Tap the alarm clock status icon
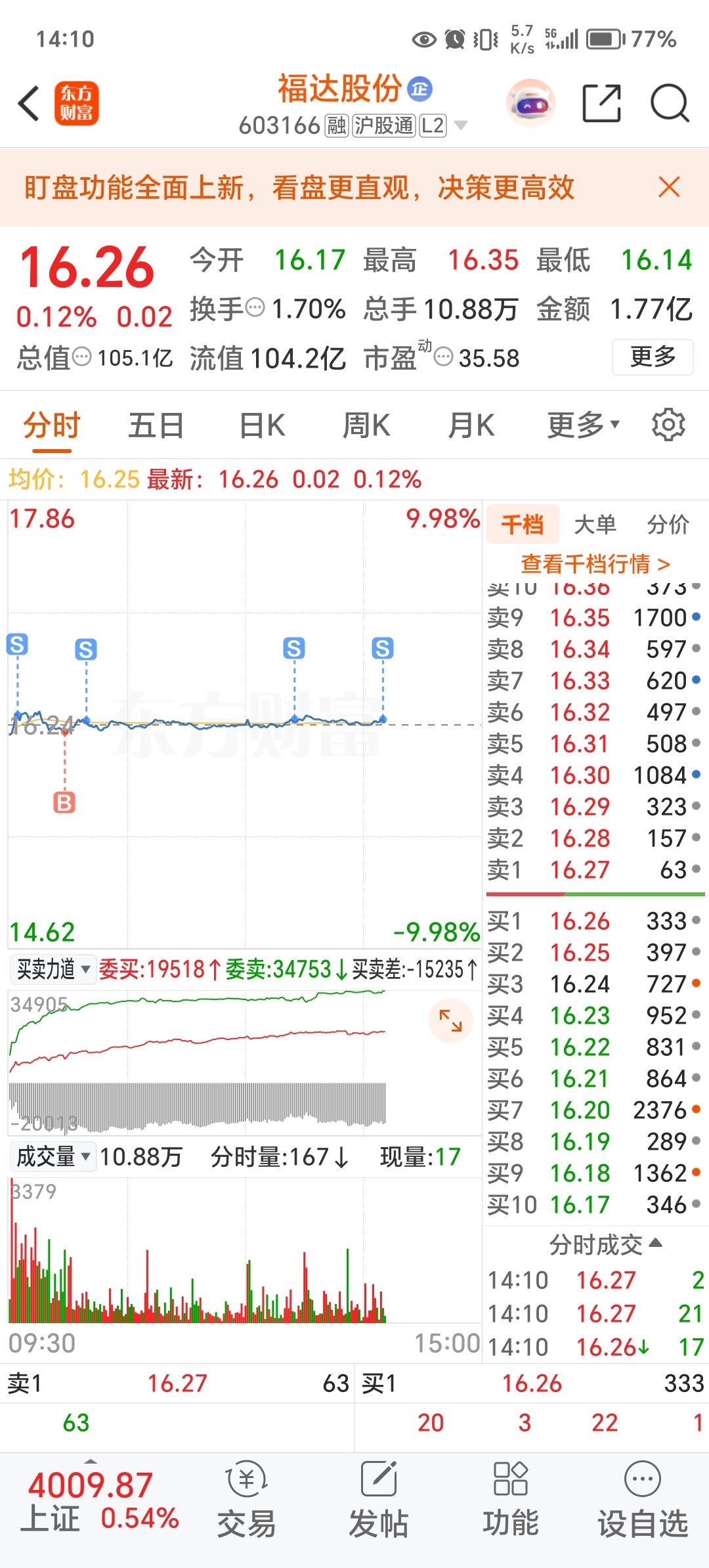The width and height of the screenshot is (709, 1568). 455,39
